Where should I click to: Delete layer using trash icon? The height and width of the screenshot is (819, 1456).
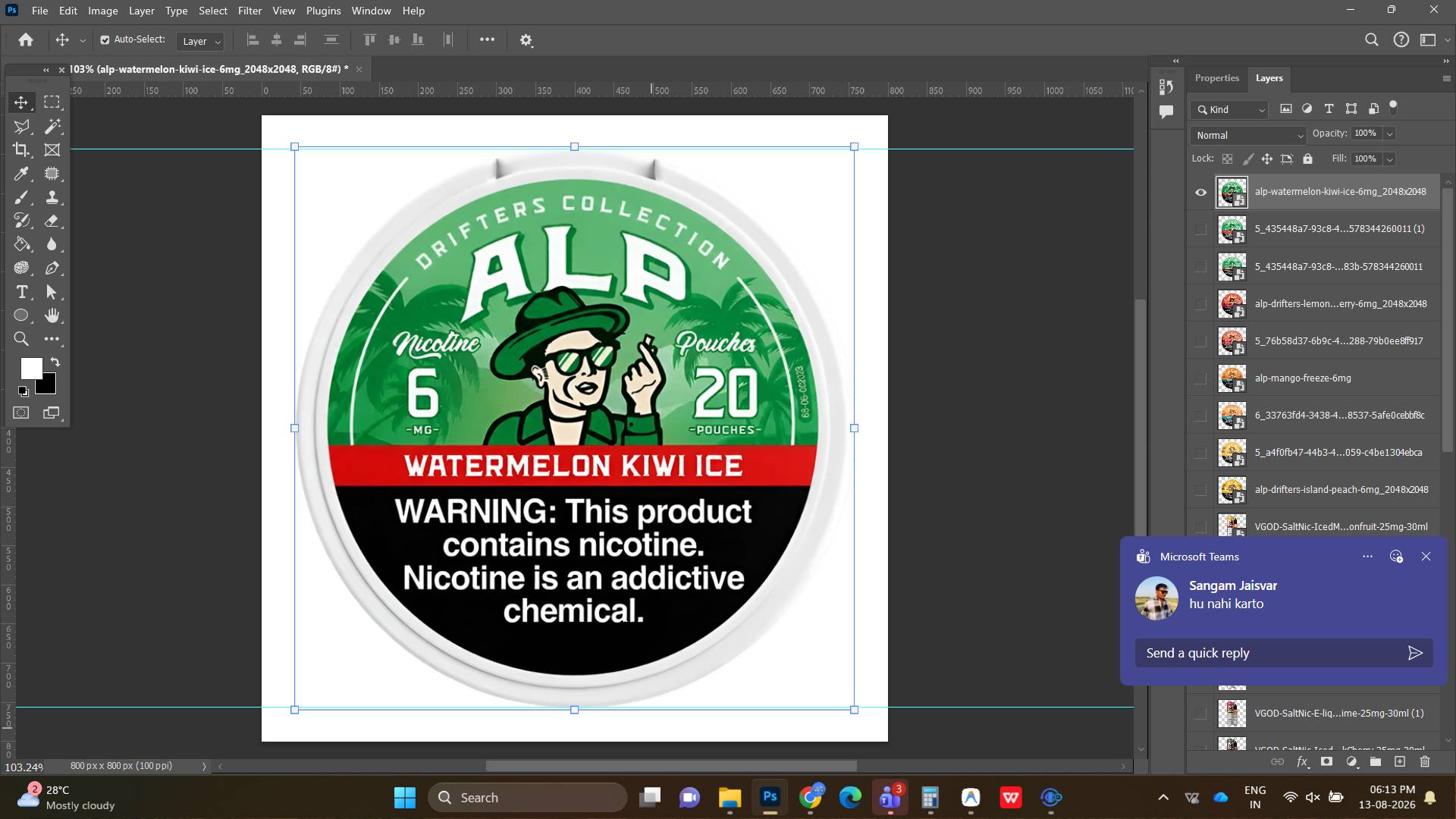coord(1425,761)
